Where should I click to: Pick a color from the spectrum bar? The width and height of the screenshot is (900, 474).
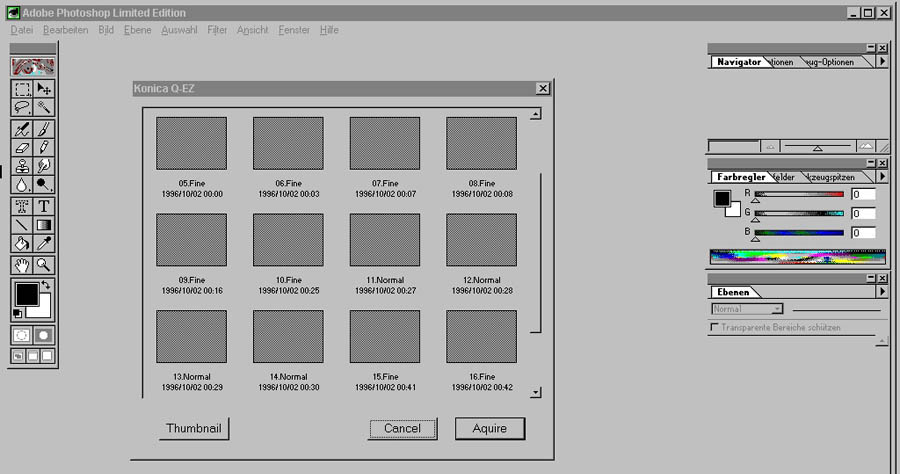pos(798,257)
